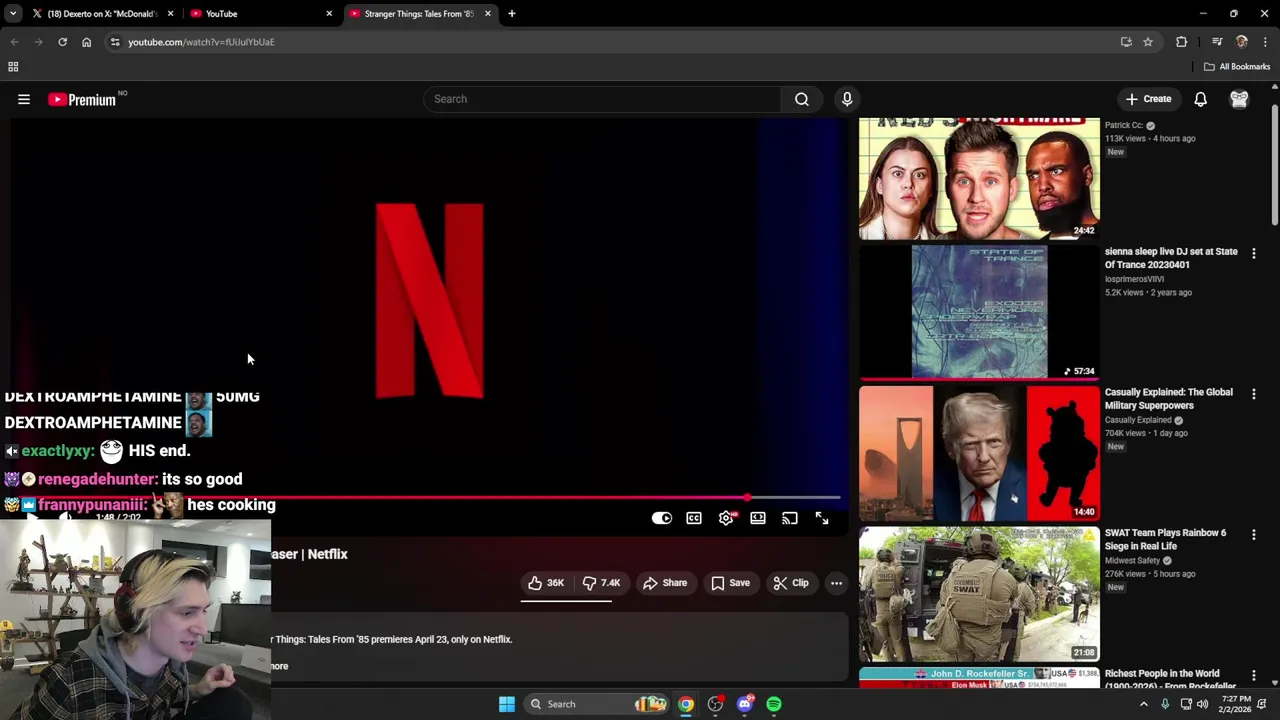
Task: Toggle closed captions on the player
Action: pyautogui.click(x=694, y=518)
